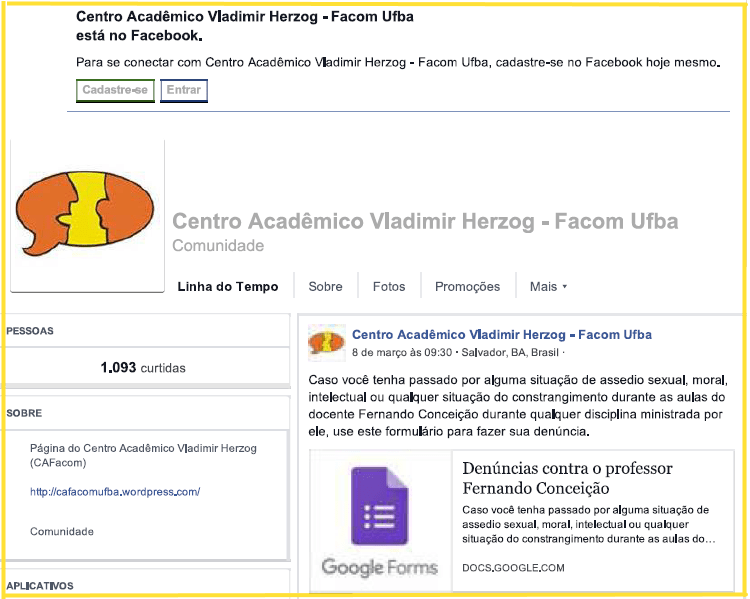Open the Google Forms preview image
The height and width of the screenshot is (599, 750).
click(380, 522)
